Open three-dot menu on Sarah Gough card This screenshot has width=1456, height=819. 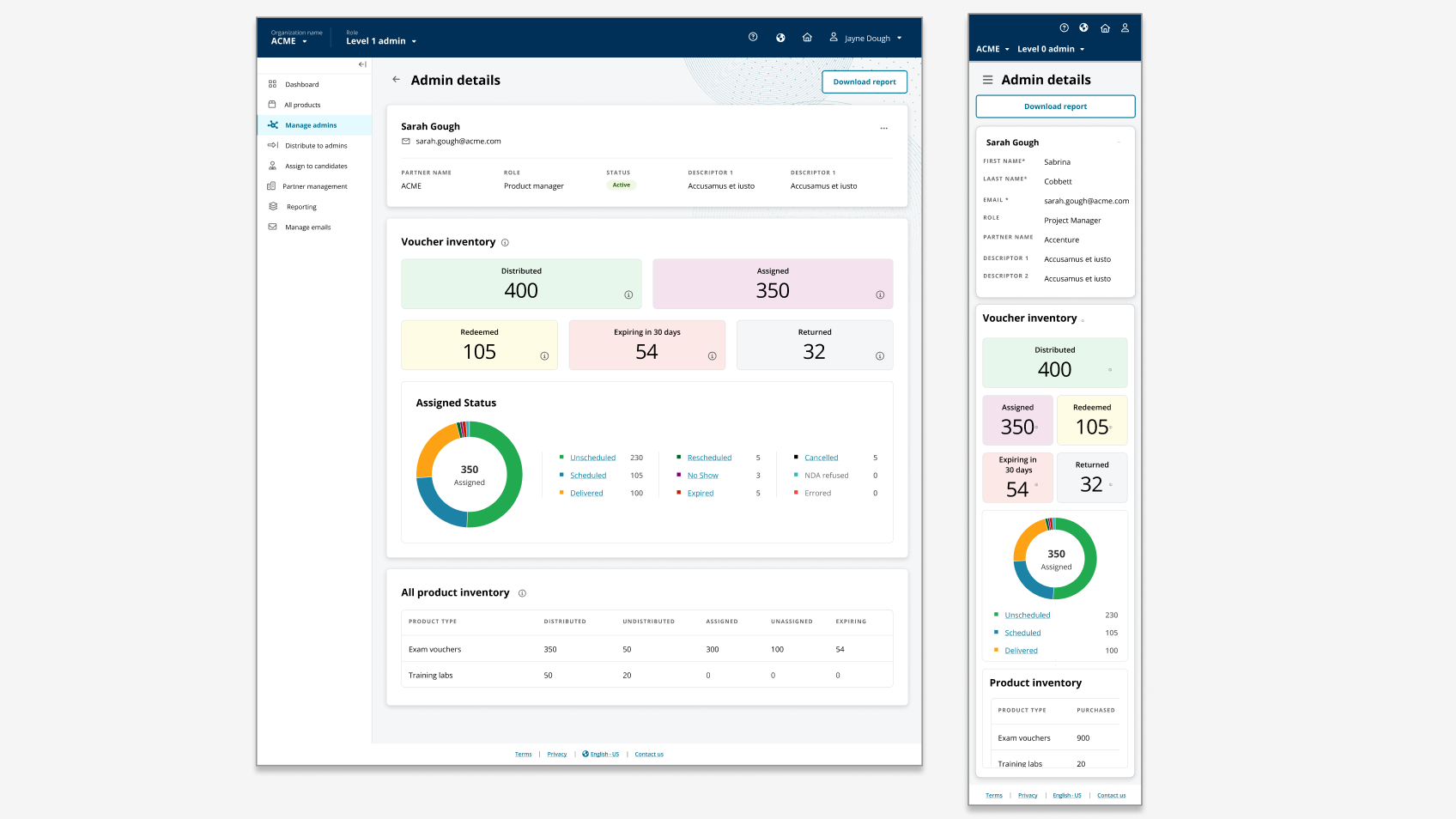point(883,128)
